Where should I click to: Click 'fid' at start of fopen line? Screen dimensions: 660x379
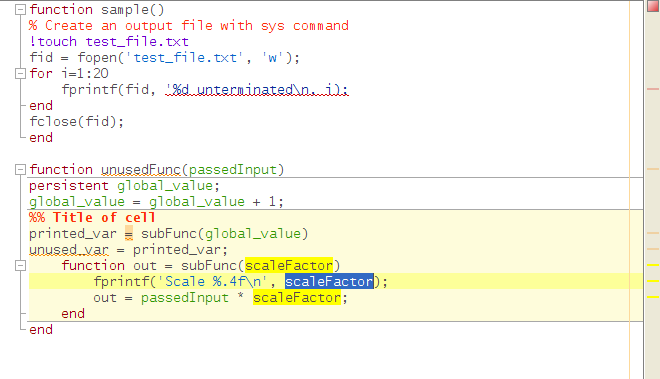click(x=41, y=58)
